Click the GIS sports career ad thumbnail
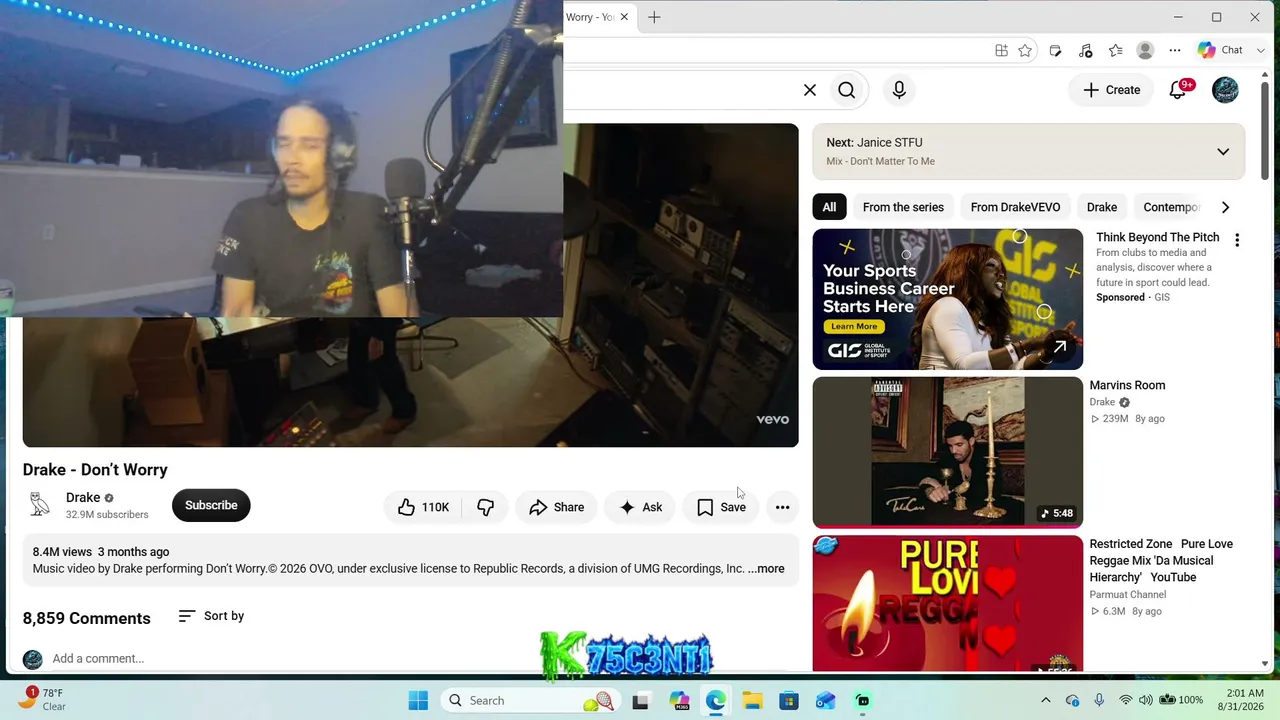The width and height of the screenshot is (1280, 720). [947, 299]
